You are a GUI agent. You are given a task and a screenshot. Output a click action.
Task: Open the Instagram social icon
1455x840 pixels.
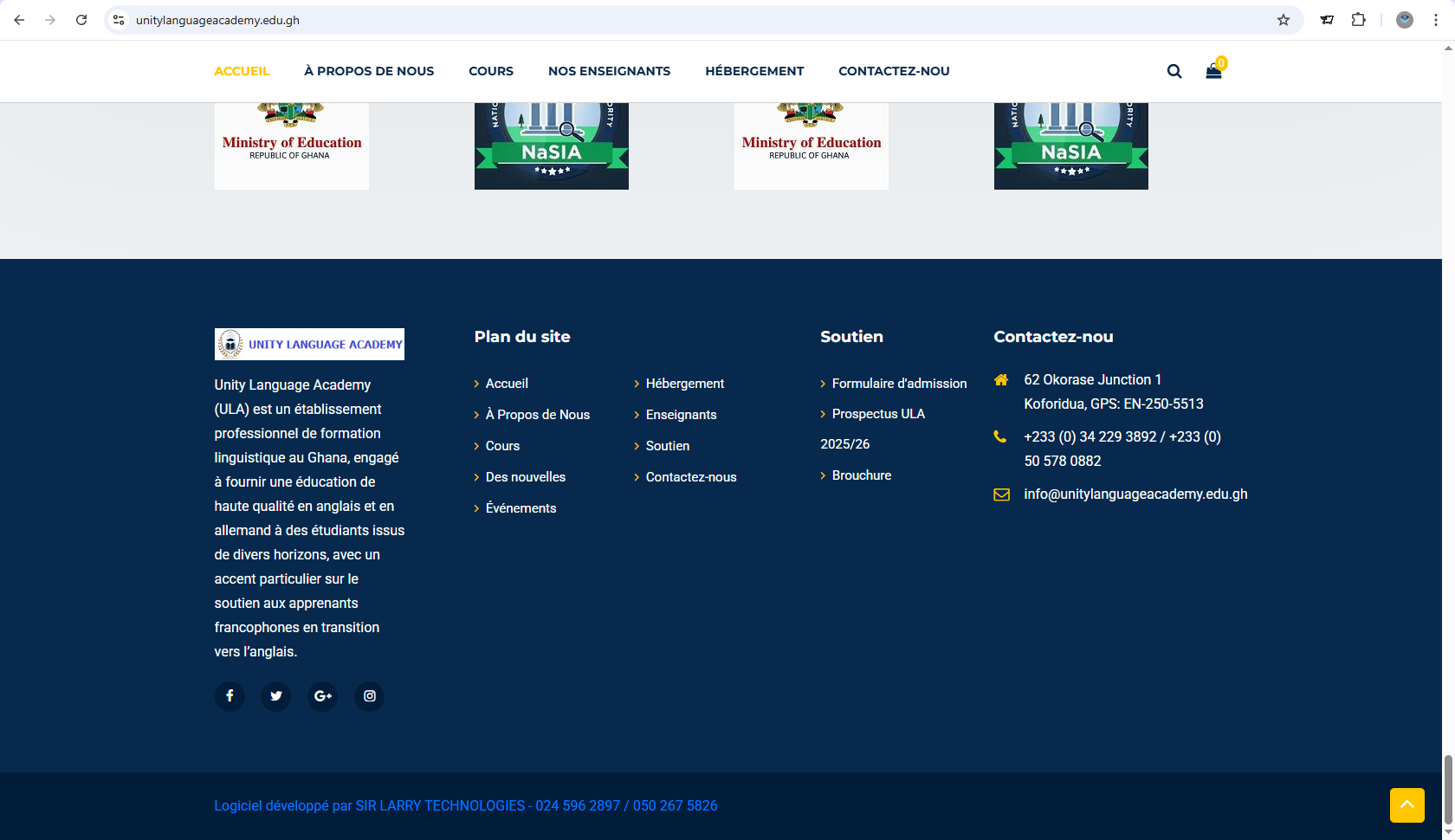(x=370, y=696)
